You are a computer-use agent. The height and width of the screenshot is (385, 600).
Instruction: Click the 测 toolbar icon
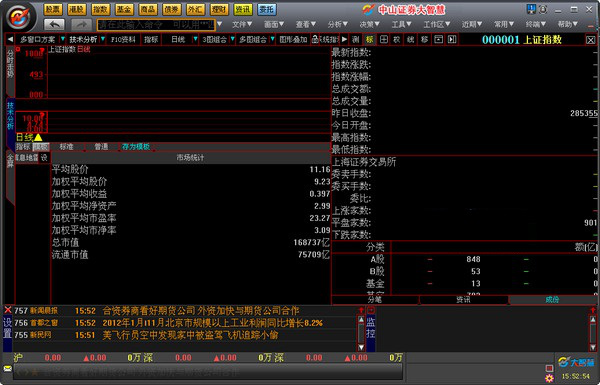pyautogui.click(x=355, y=39)
